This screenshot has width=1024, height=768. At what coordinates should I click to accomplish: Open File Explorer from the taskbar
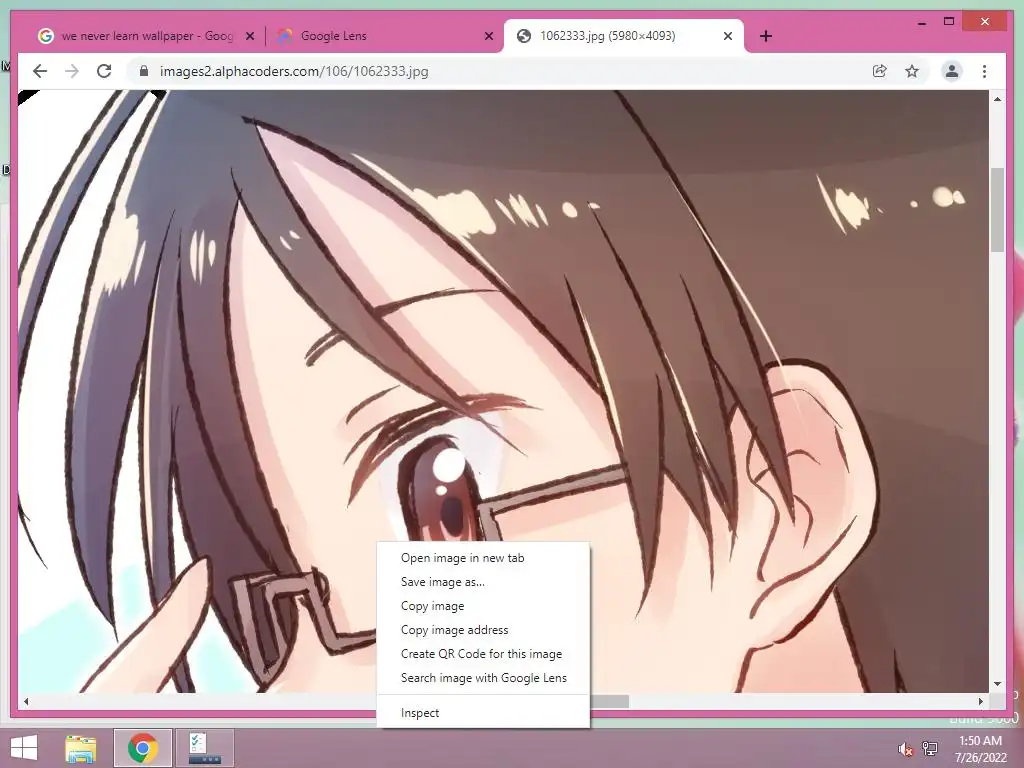81,748
